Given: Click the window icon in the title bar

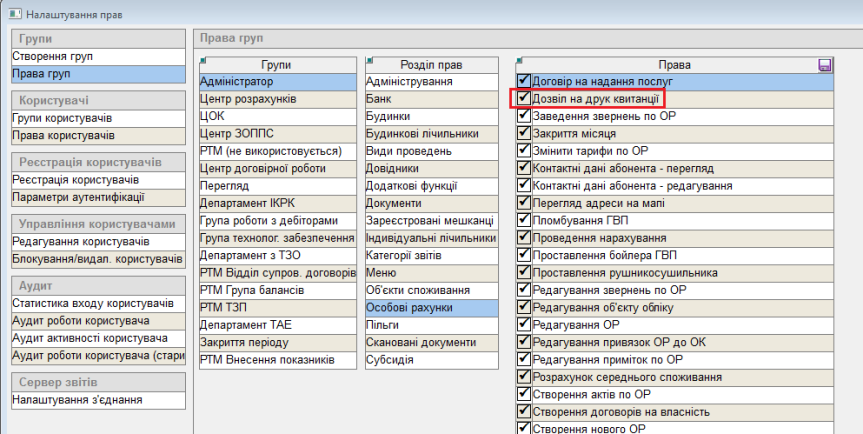Looking at the screenshot, I should pos(10,13).
